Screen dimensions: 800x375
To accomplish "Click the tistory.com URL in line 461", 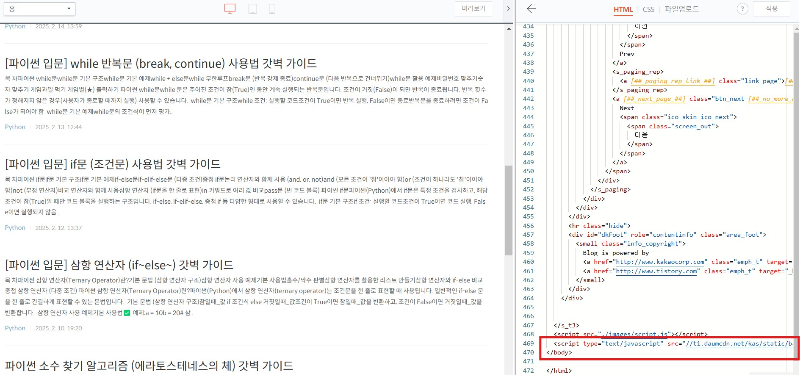I will coord(656,271).
